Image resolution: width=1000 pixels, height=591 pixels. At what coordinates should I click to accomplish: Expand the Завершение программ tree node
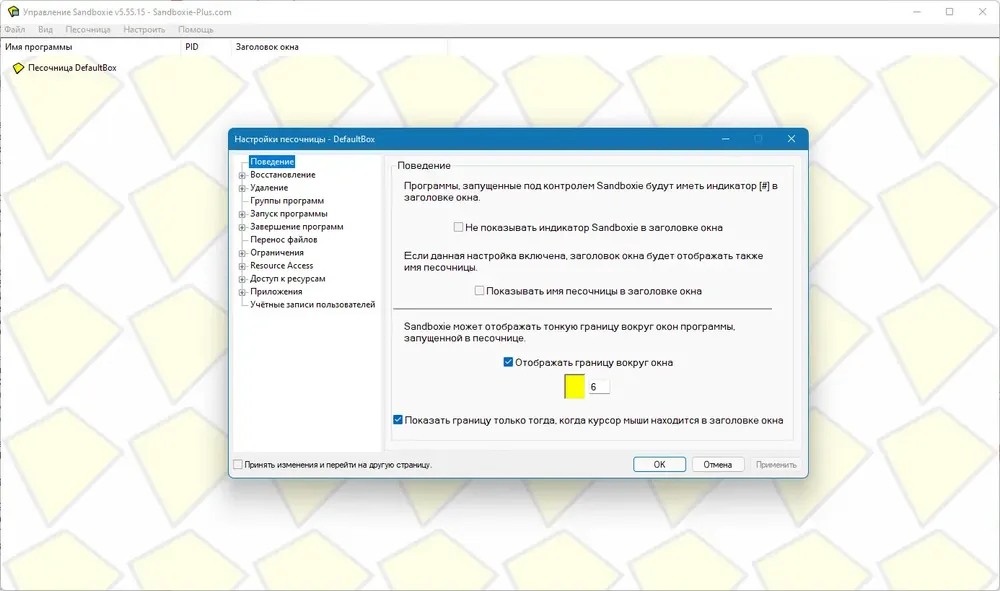tap(242, 227)
